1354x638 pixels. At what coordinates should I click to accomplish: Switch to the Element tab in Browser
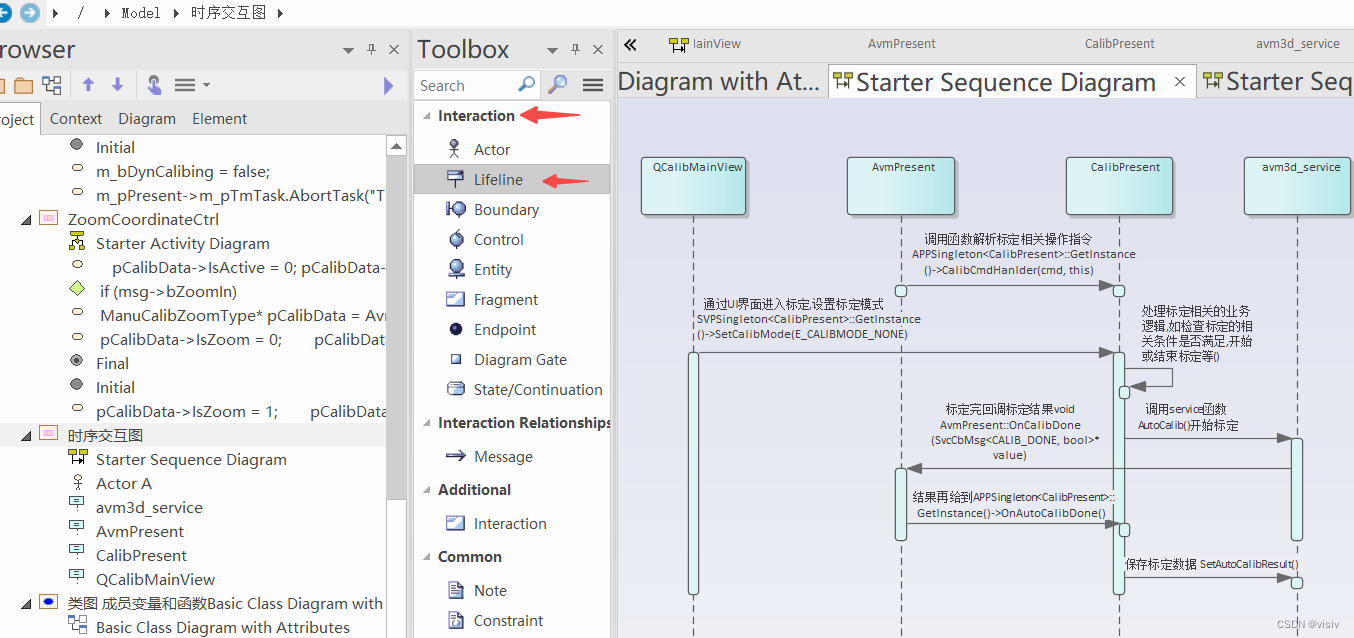220,118
